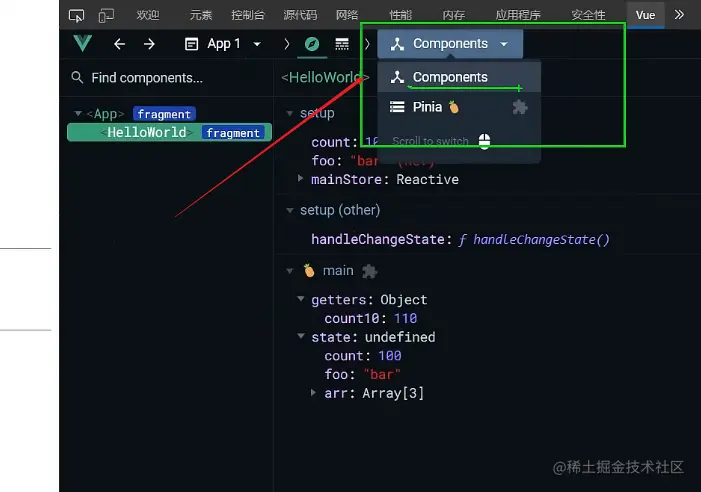Collapse the main Pinia store section

pyautogui.click(x=289, y=271)
